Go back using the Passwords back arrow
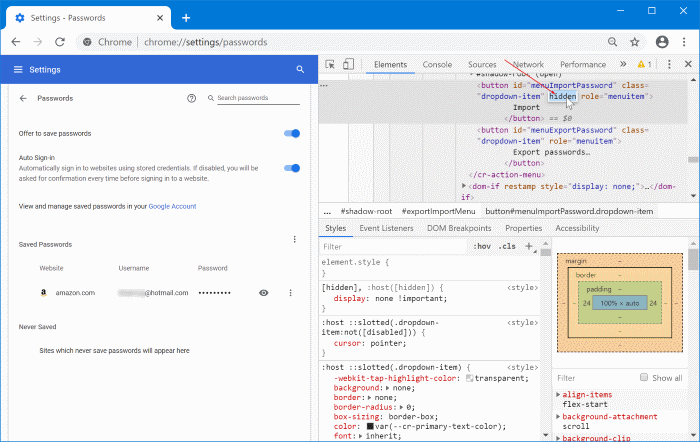The height and width of the screenshot is (442, 700). click(x=23, y=99)
